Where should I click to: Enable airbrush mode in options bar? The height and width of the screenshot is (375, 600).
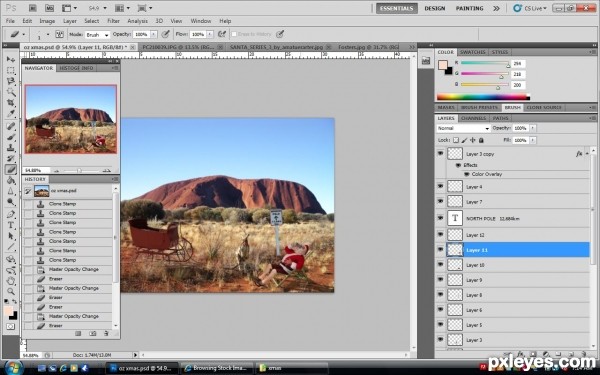pyautogui.click(x=222, y=34)
